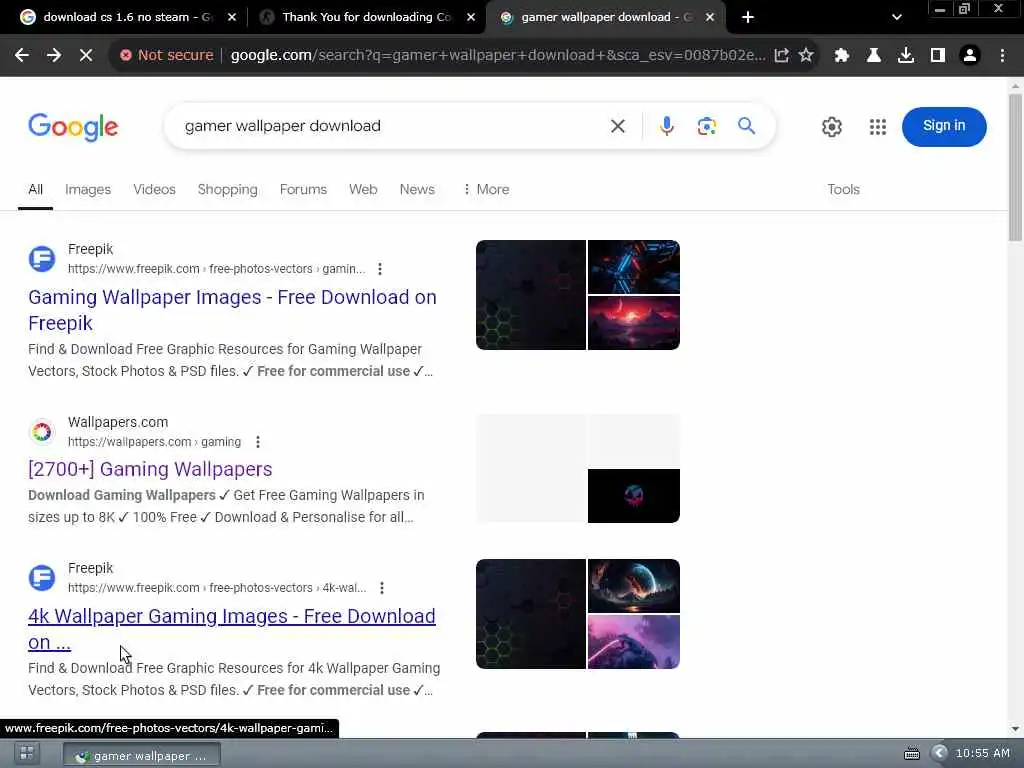Image resolution: width=1024 pixels, height=768 pixels.
Task: Open the Chrome profile avatar
Action: tap(970, 56)
